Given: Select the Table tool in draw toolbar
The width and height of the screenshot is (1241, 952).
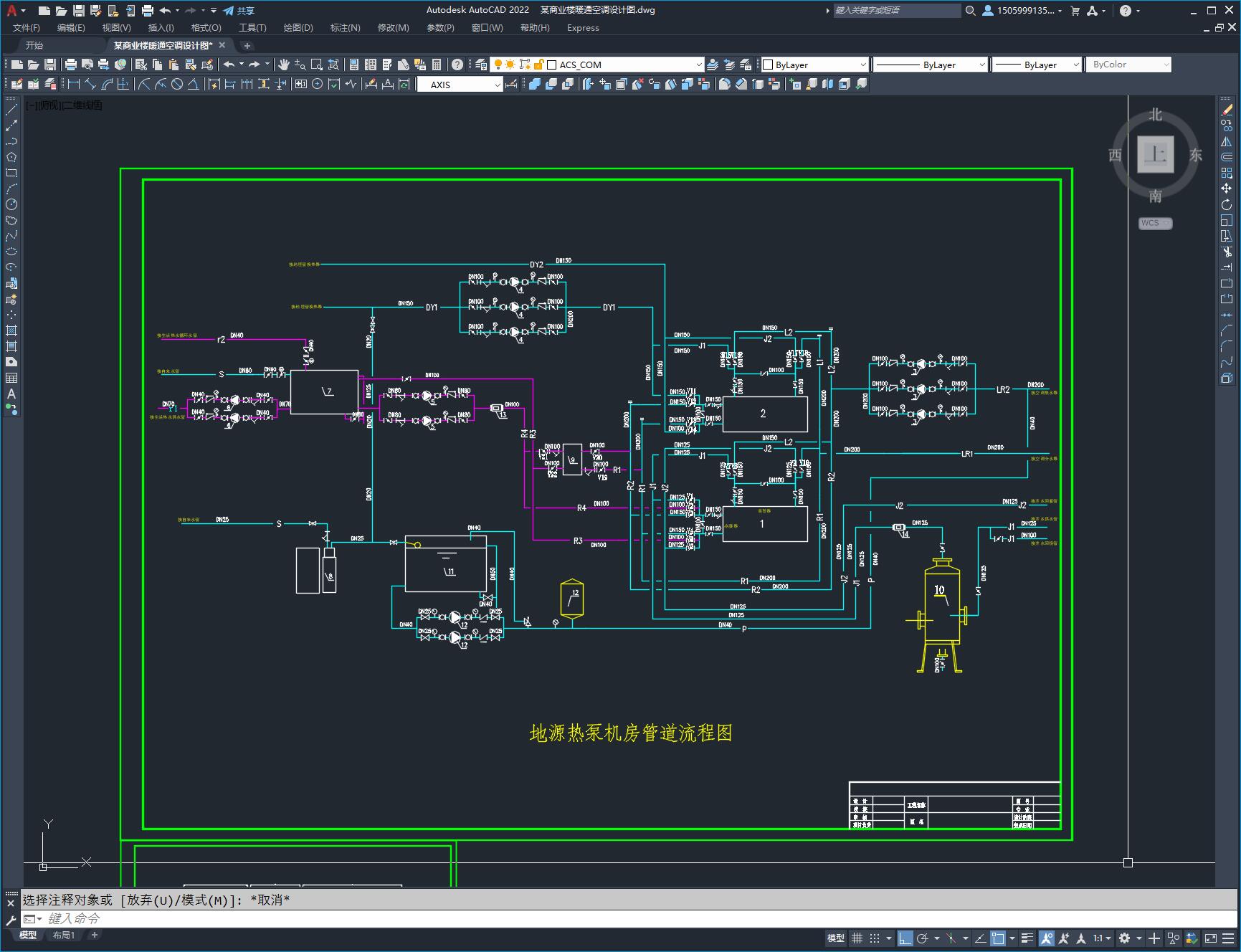Looking at the screenshot, I should click(11, 378).
